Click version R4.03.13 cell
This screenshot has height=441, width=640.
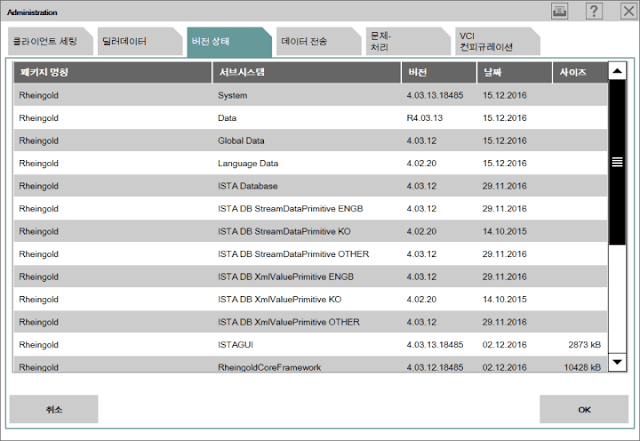[x=424, y=118]
